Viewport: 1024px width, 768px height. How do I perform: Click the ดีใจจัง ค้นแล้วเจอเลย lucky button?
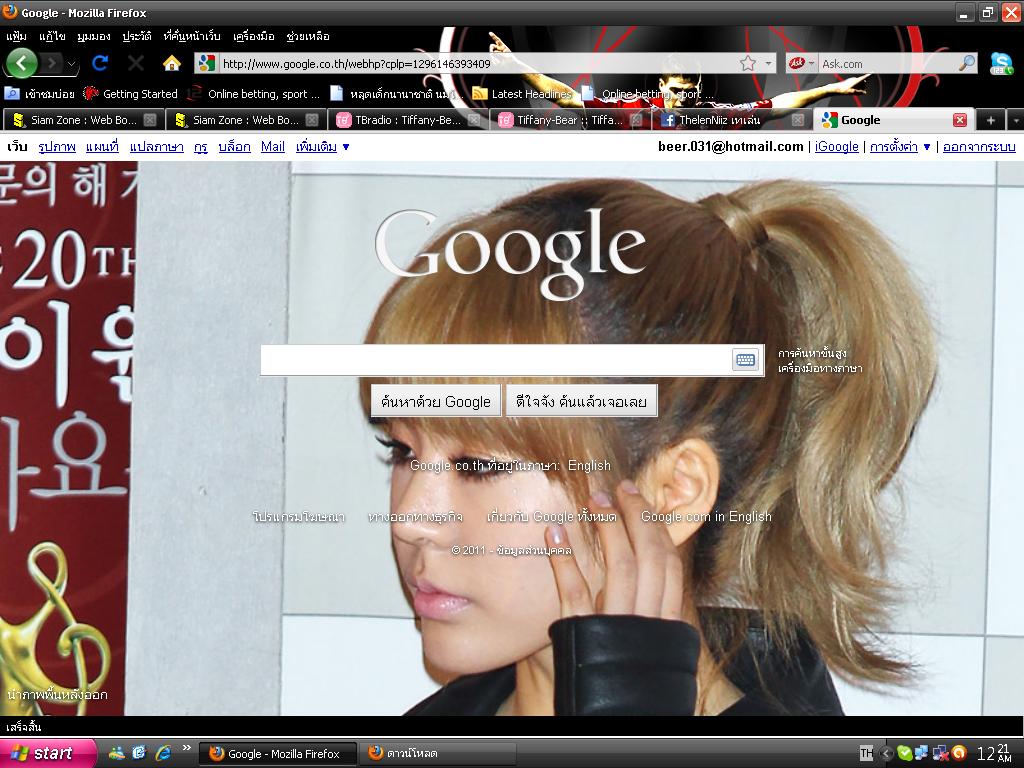(581, 401)
